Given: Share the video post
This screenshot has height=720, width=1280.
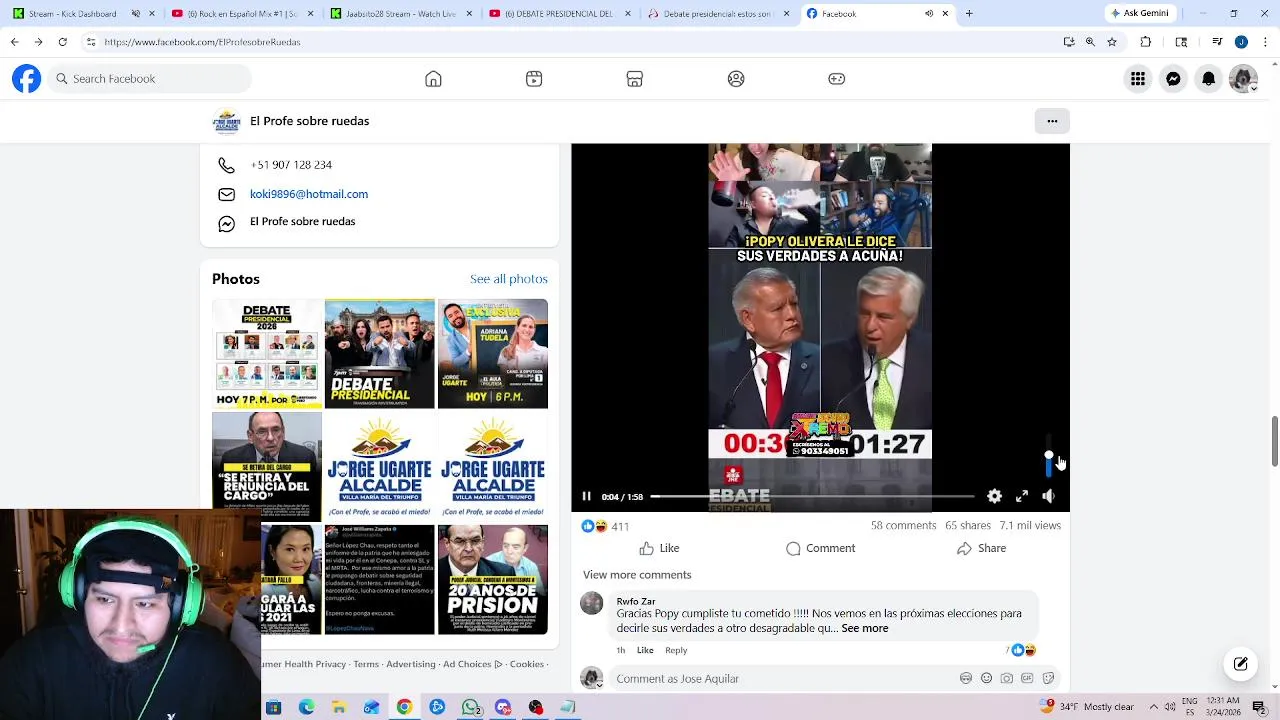Looking at the screenshot, I should click(981, 548).
